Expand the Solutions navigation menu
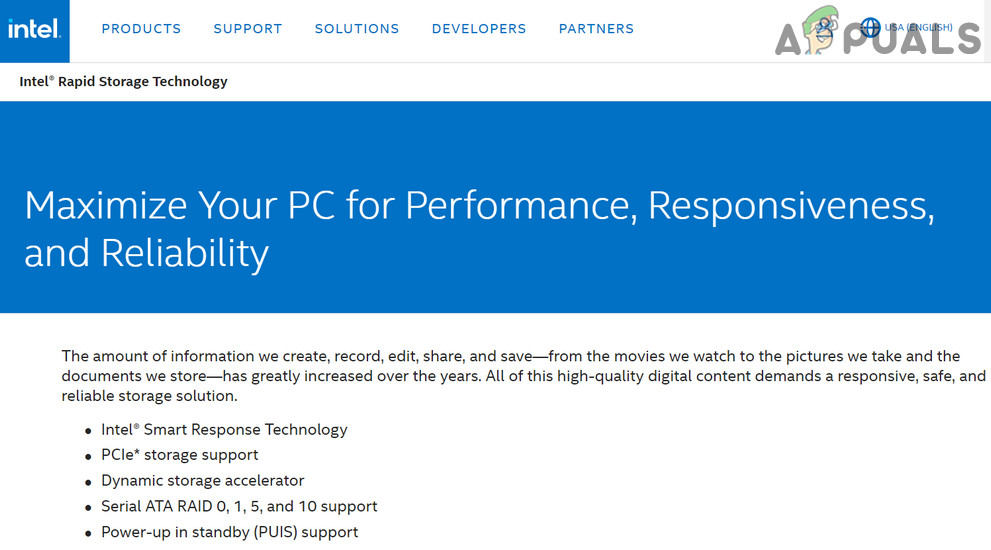The width and height of the screenshot is (991, 550). click(357, 29)
